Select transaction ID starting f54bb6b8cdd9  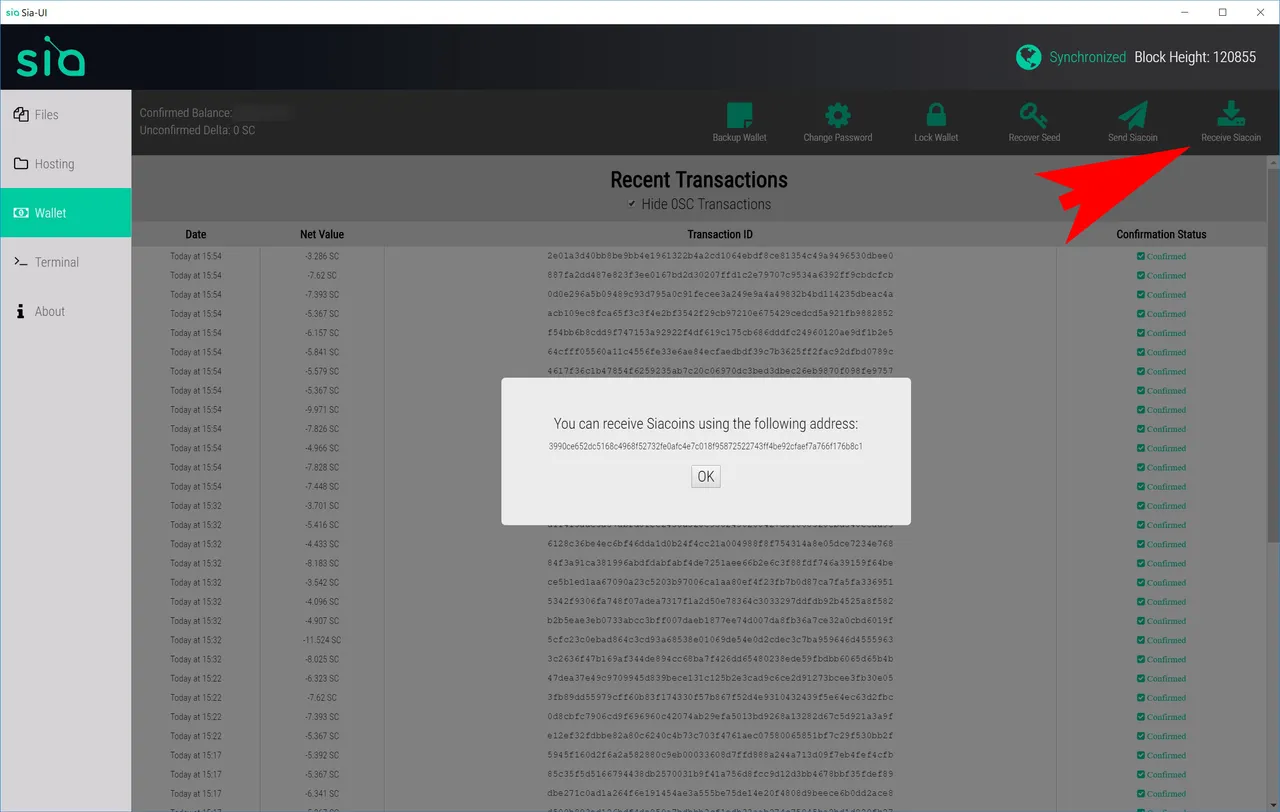[x=720, y=333]
